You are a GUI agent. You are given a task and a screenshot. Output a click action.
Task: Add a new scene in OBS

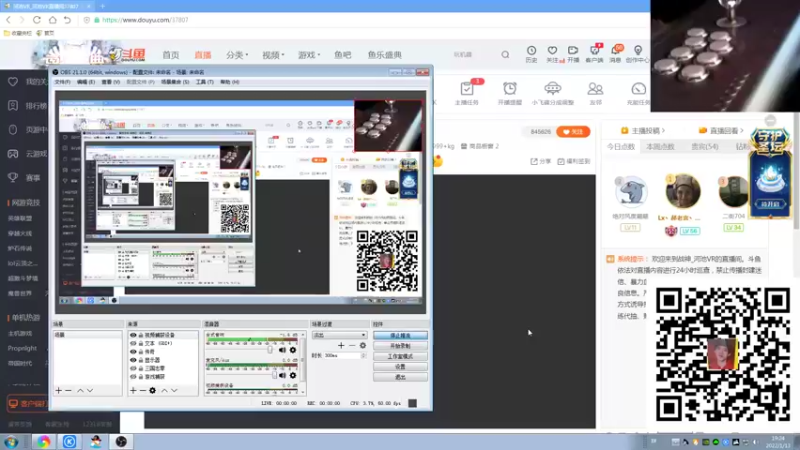[59, 390]
